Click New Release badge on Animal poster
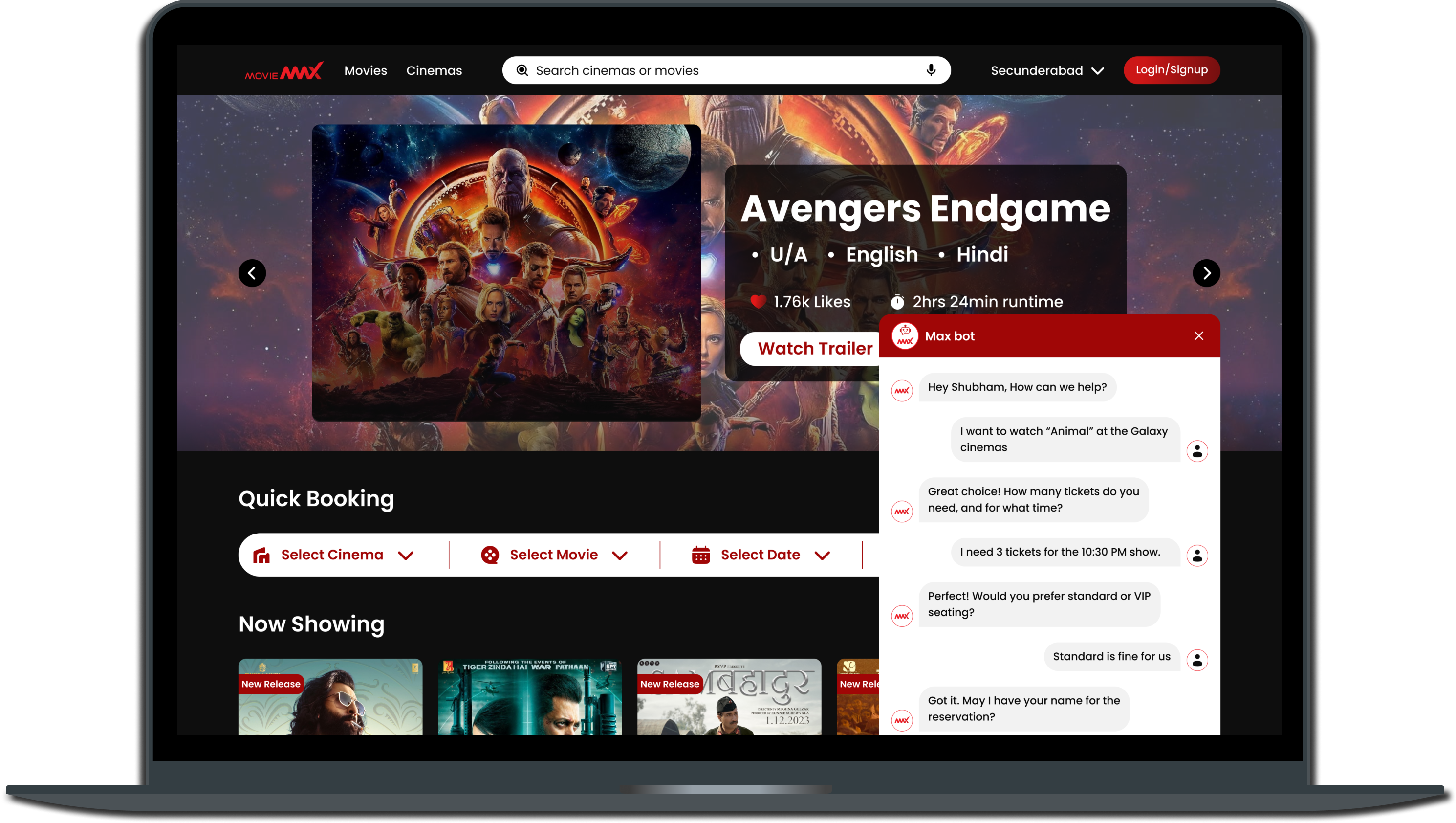The width and height of the screenshot is (1456, 823). [271, 684]
